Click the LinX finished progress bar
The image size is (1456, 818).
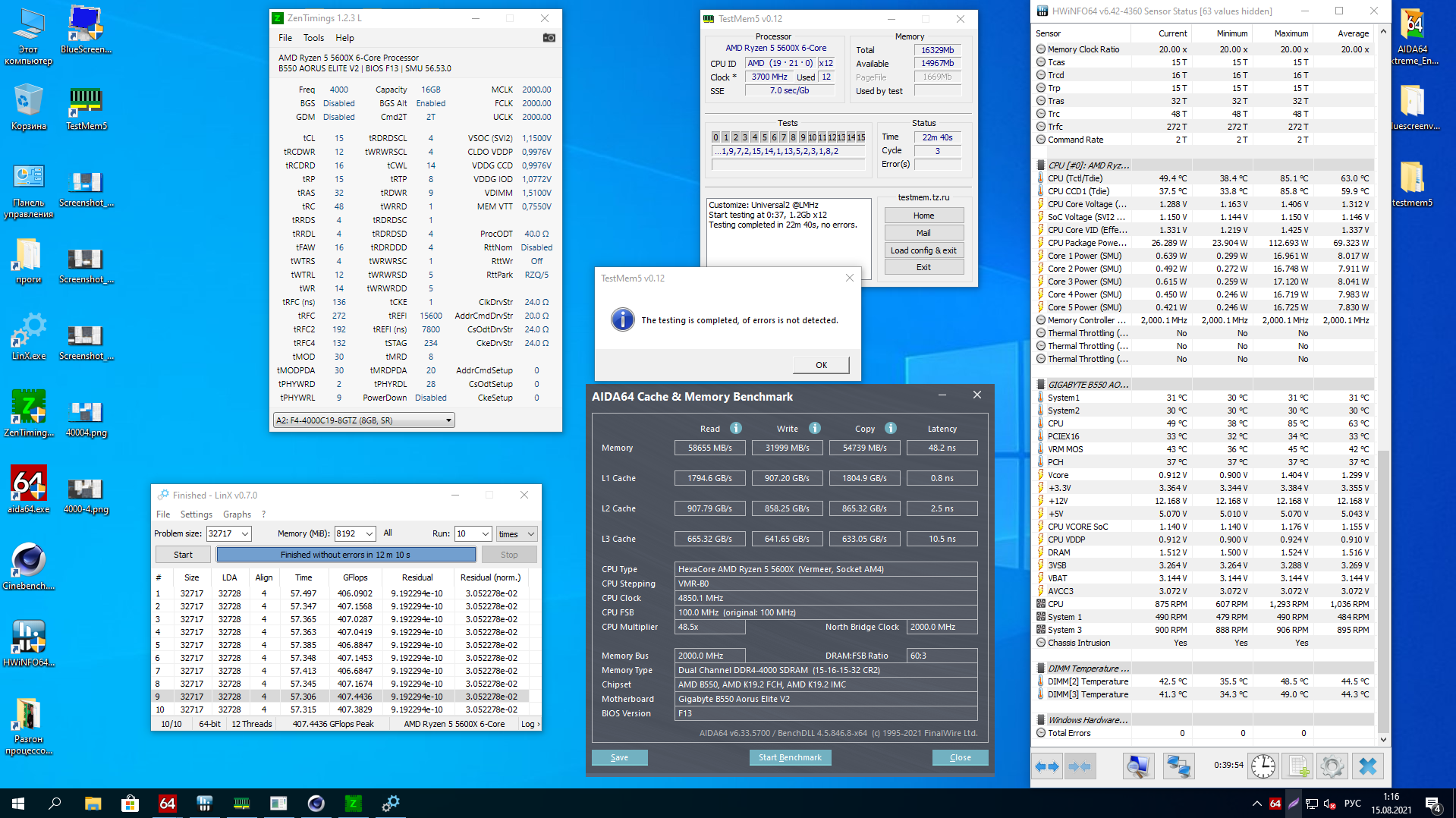tap(346, 555)
